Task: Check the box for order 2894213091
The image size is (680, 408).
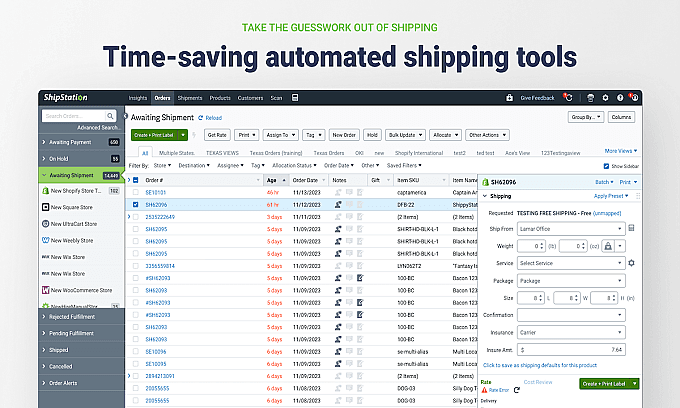Action: coord(136,376)
